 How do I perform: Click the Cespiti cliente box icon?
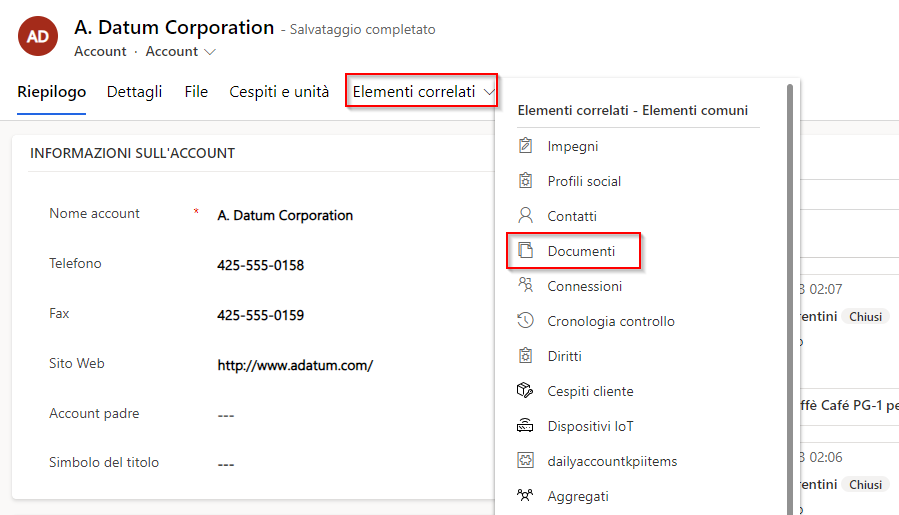(525, 391)
